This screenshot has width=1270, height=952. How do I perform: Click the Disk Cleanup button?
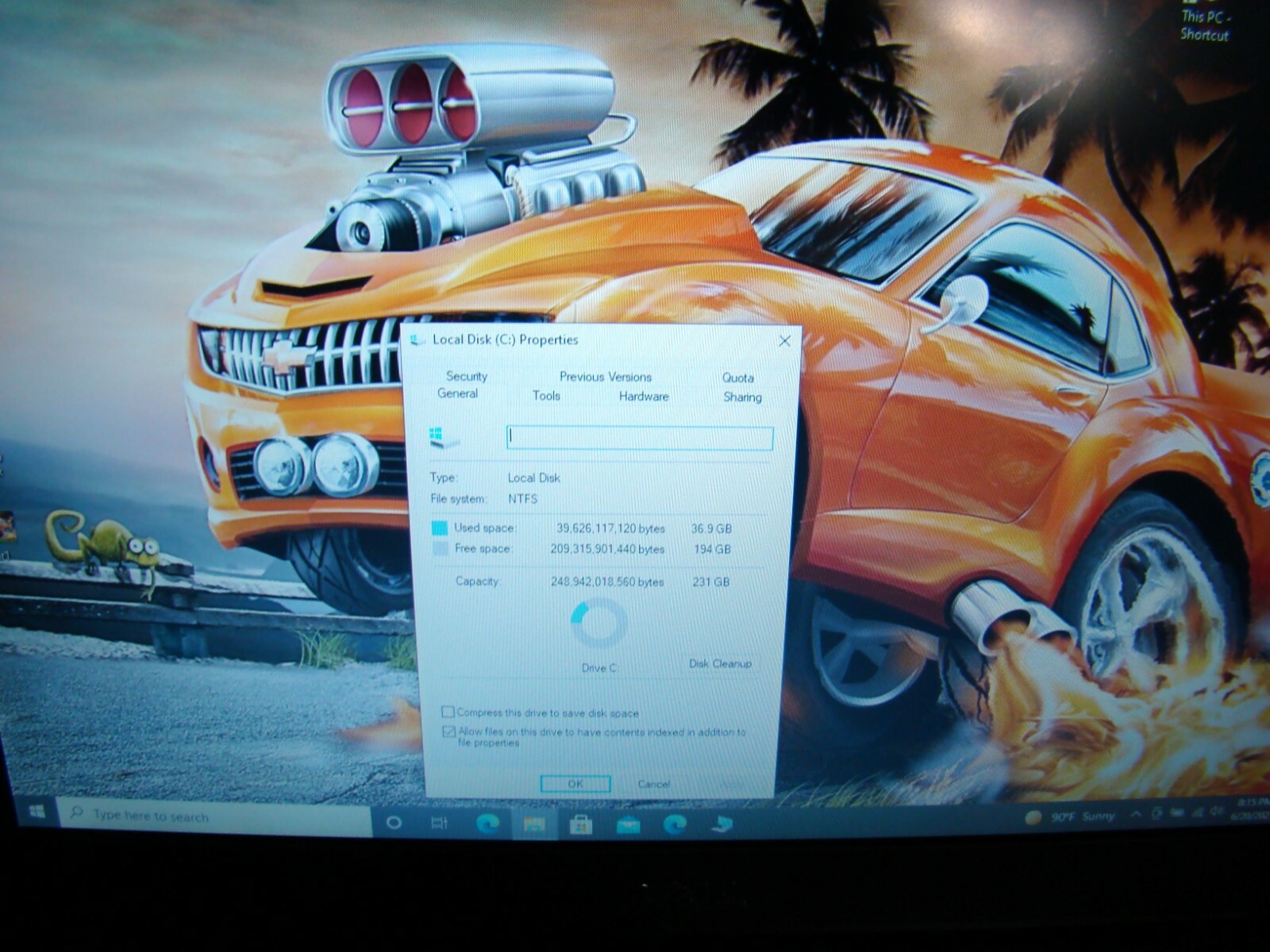click(x=720, y=663)
